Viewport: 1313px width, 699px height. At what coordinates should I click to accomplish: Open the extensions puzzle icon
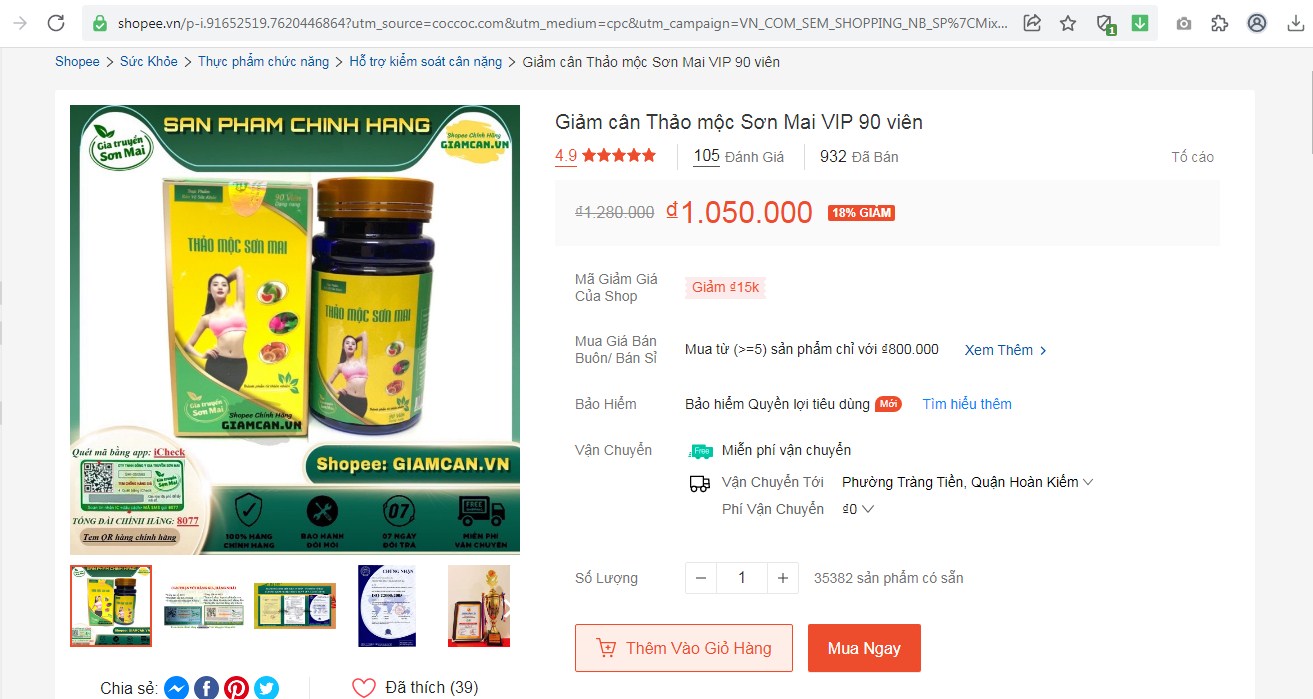pos(1220,23)
